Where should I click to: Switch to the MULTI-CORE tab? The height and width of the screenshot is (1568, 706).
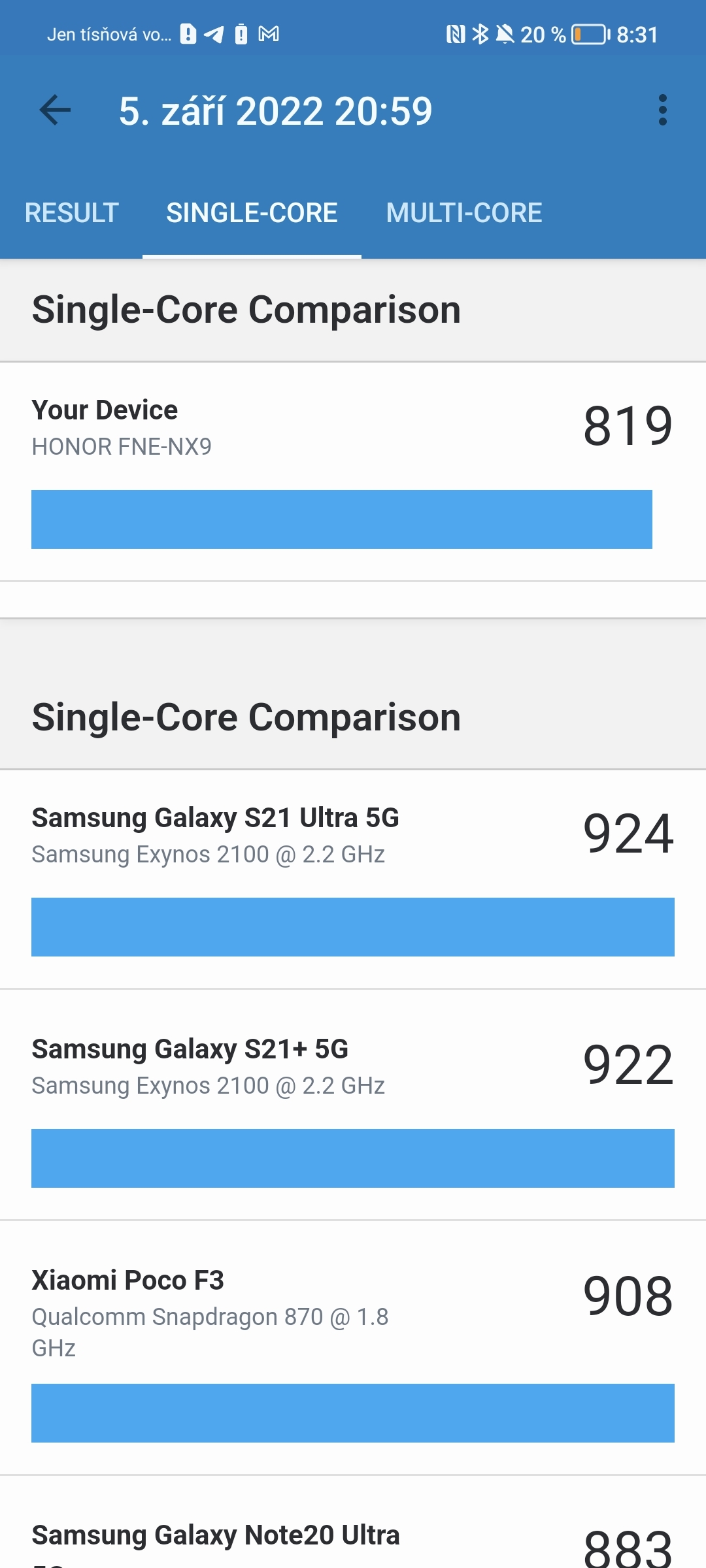coord(464,212)
